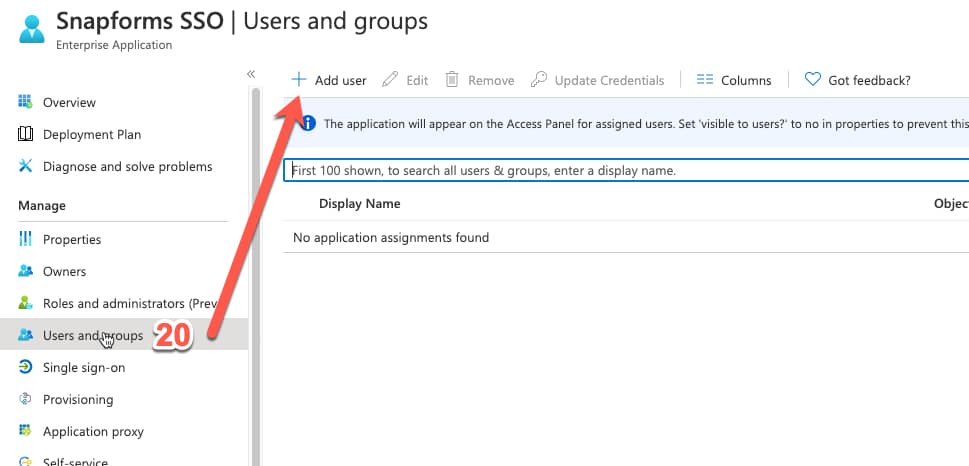
Task: Collapse the sidebar with double chevron
Action: pyautogui.click(x=250, y=74)
